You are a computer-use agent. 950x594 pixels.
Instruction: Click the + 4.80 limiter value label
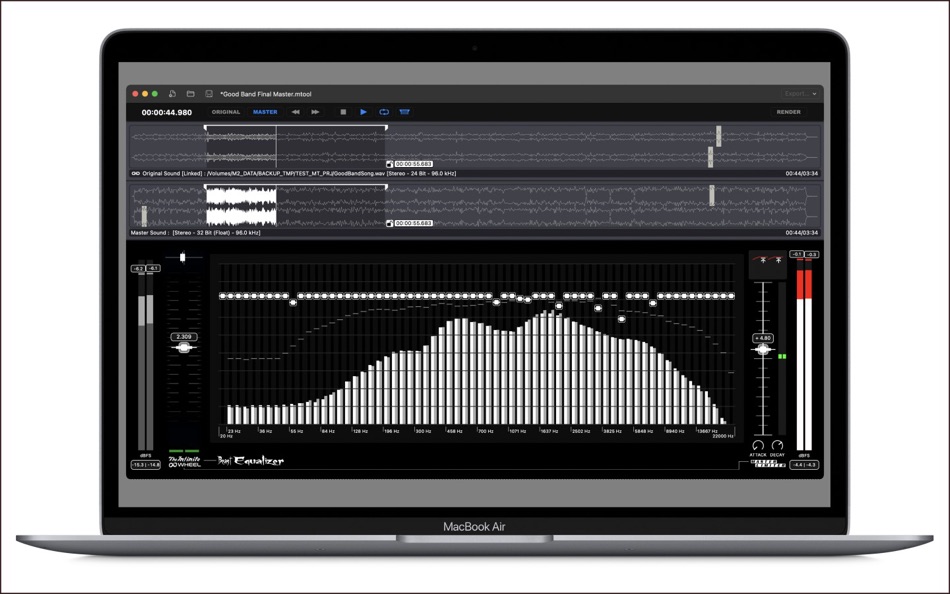[763, 338]
